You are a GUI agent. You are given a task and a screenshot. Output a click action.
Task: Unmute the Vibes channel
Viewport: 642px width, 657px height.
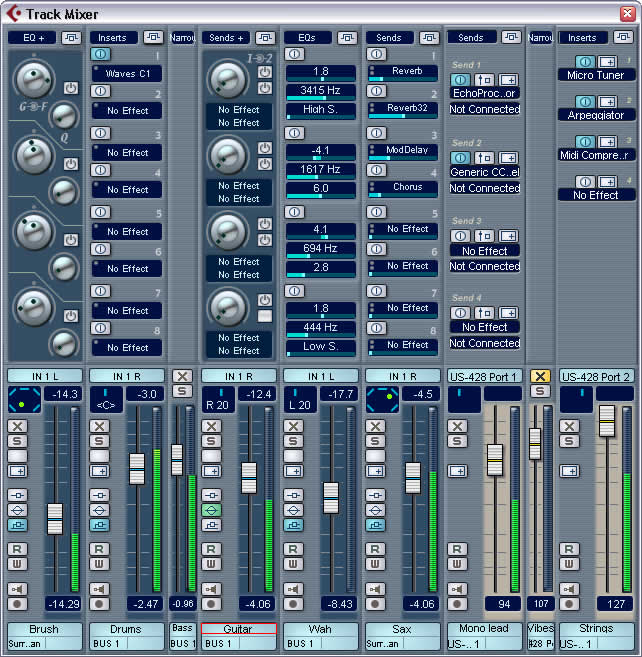click(x=540, y=376)
